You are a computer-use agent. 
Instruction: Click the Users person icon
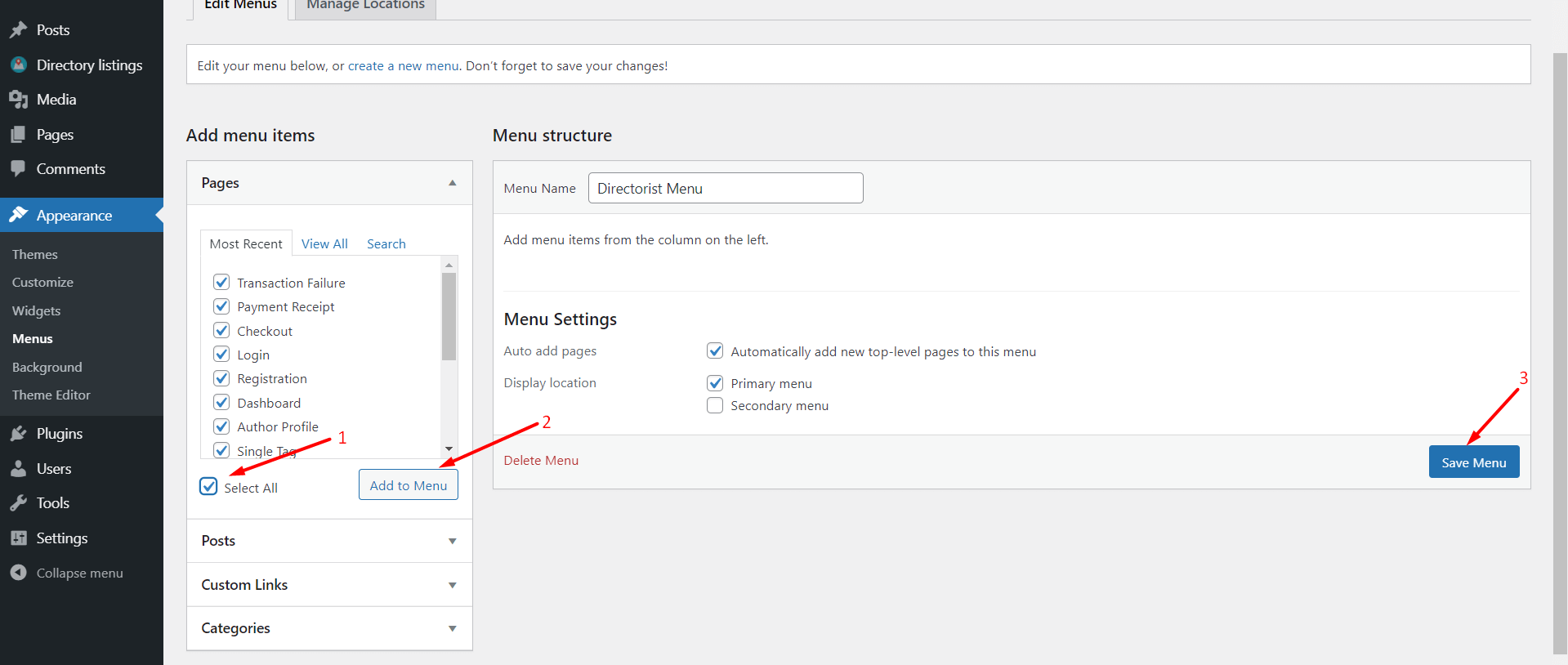point(18,469)
